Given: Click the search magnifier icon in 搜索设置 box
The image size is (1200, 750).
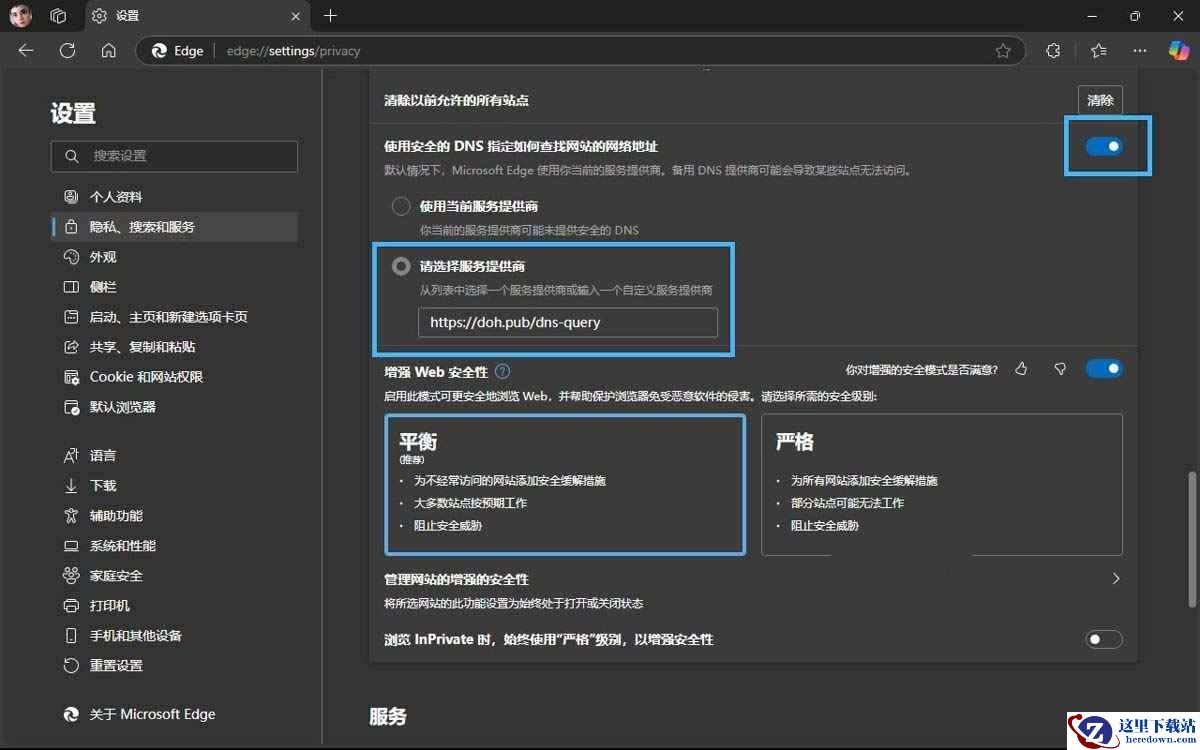Looking at the screenshot, I should pyautogui.click(x=71, y=156).
